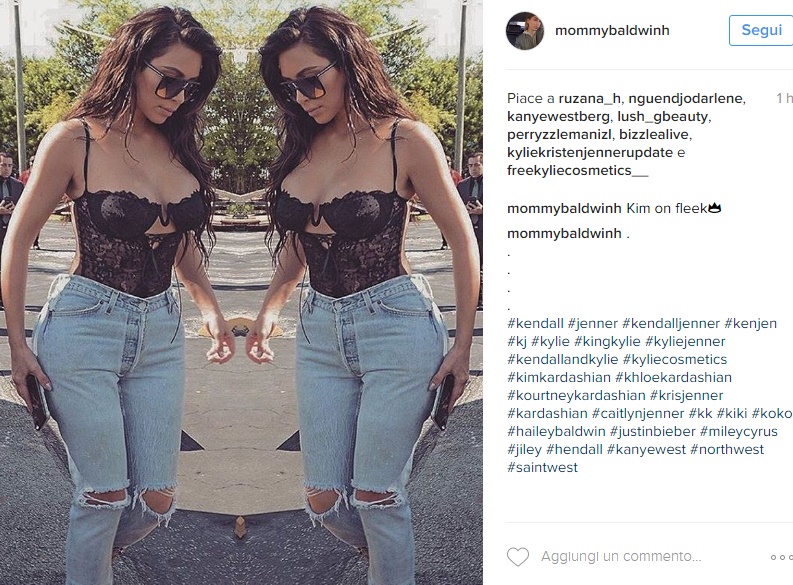Open freekyliecosmetics__ profile link
The height and width of the screenshot is (585, 793).
tap(578, 170)
